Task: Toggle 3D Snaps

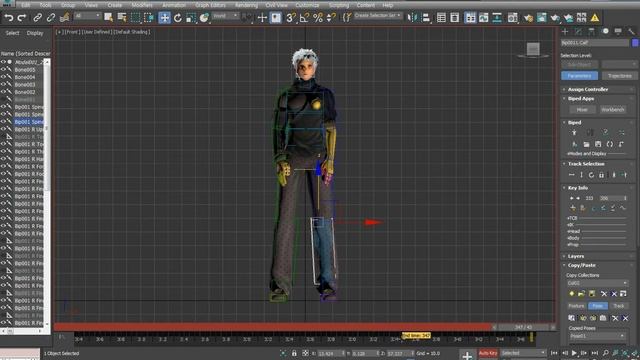Action: [x=291, y=18]
